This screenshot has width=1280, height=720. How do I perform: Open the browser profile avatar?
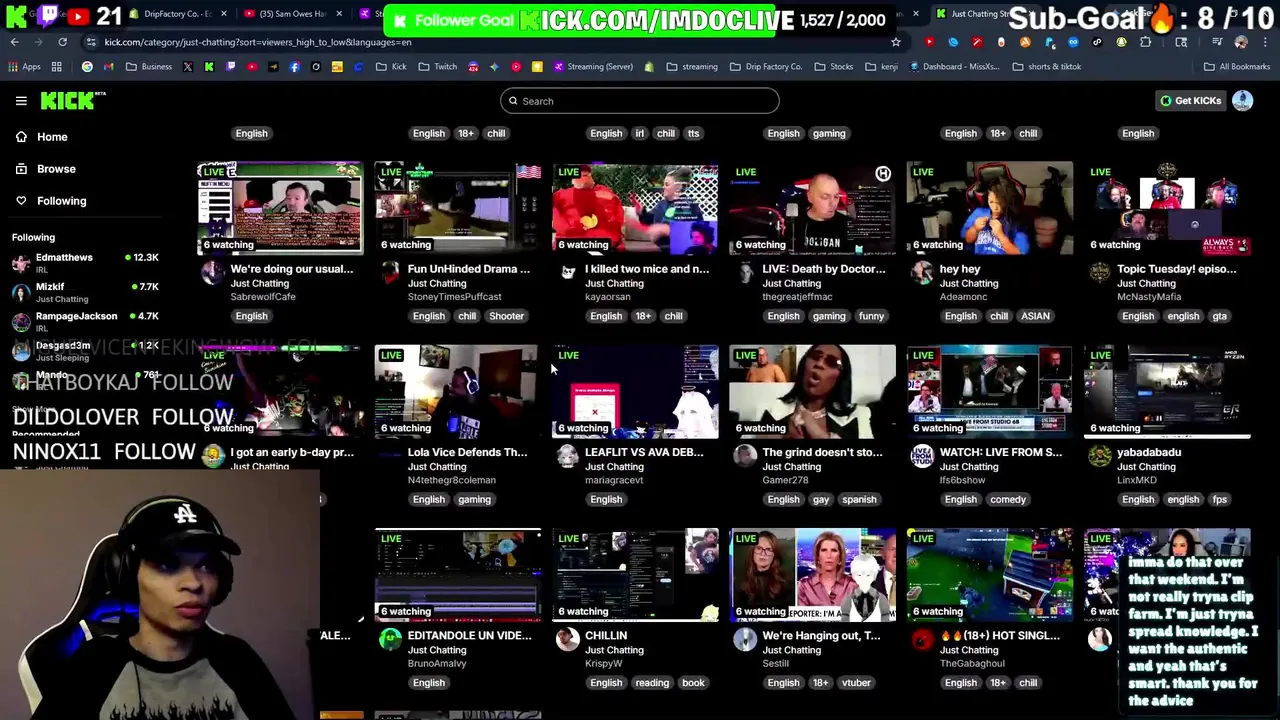click(1241, 42)
